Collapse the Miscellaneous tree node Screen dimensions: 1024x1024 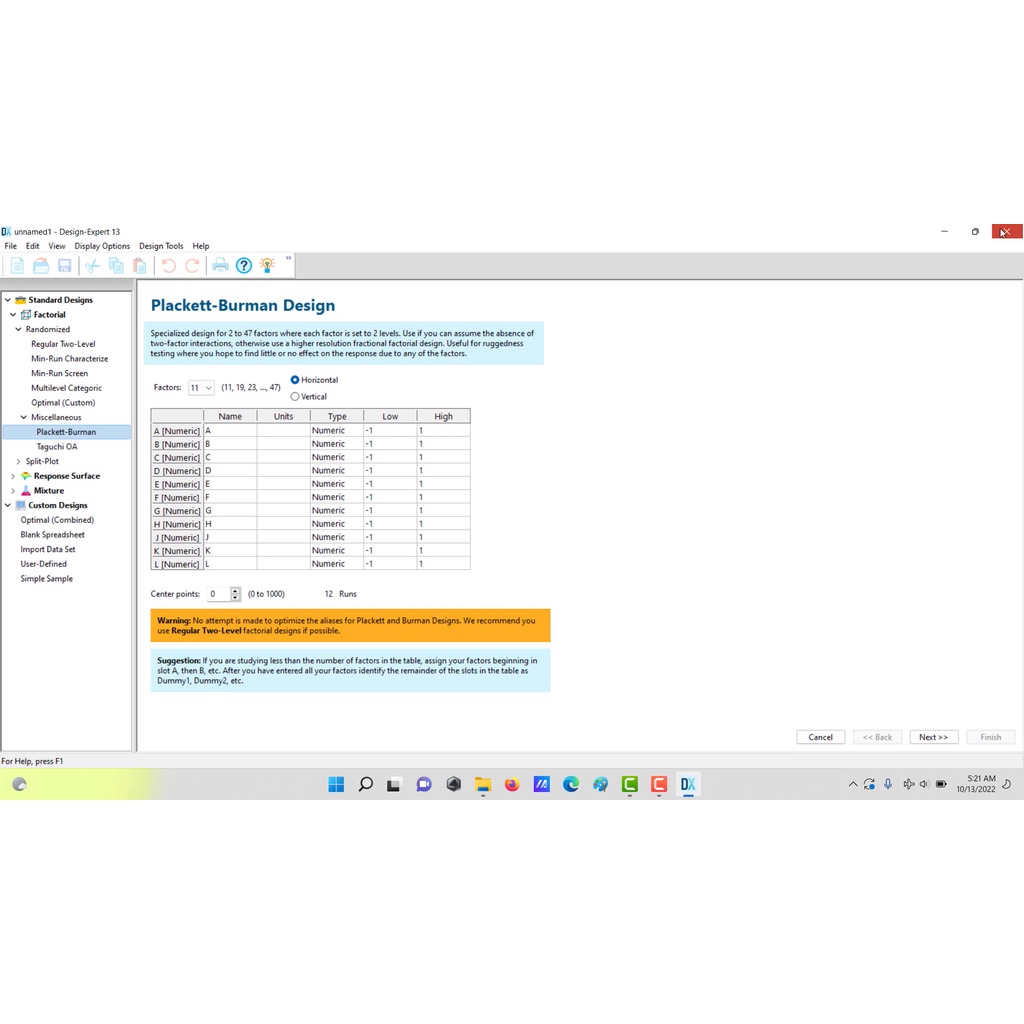24,417
